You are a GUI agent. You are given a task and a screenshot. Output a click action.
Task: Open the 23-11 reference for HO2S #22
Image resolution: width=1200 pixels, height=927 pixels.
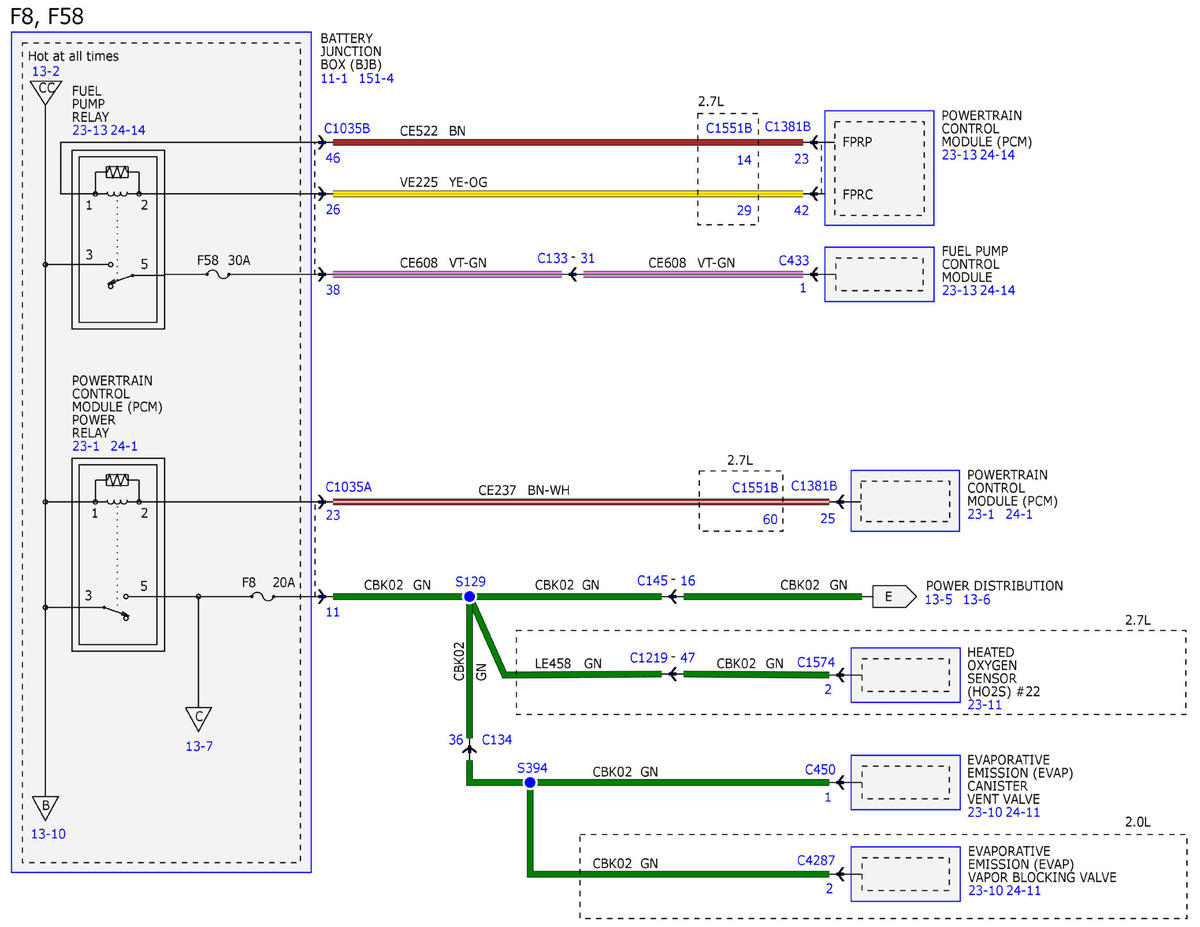[x=982, y=704]
